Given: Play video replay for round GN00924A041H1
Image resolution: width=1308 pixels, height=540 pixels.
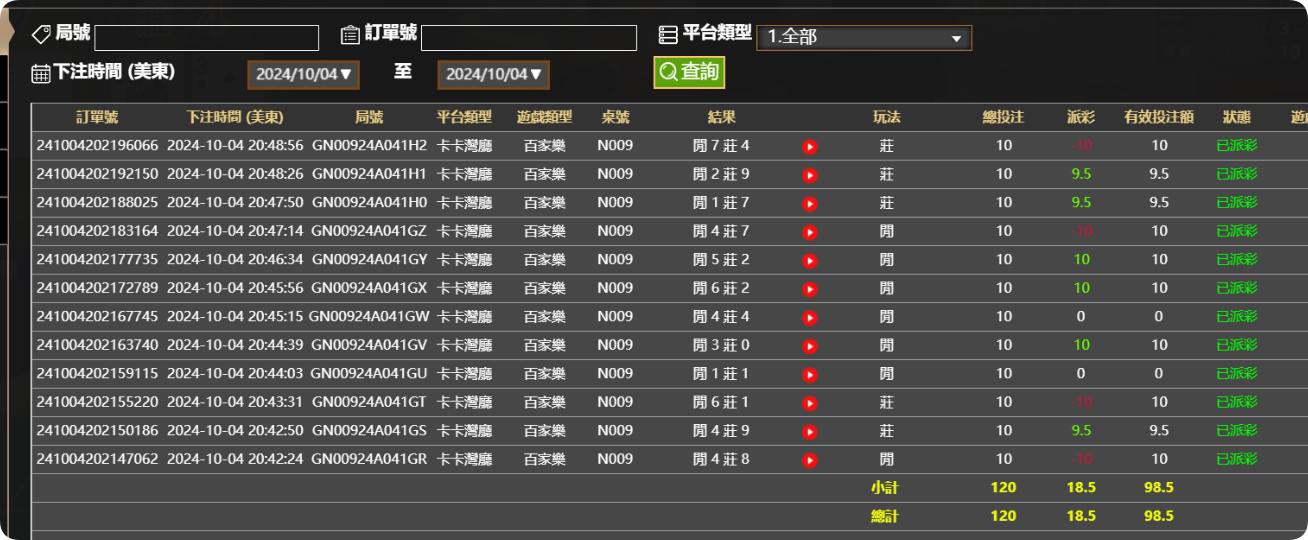Looking at the screenshot, I should pos(810,175).
